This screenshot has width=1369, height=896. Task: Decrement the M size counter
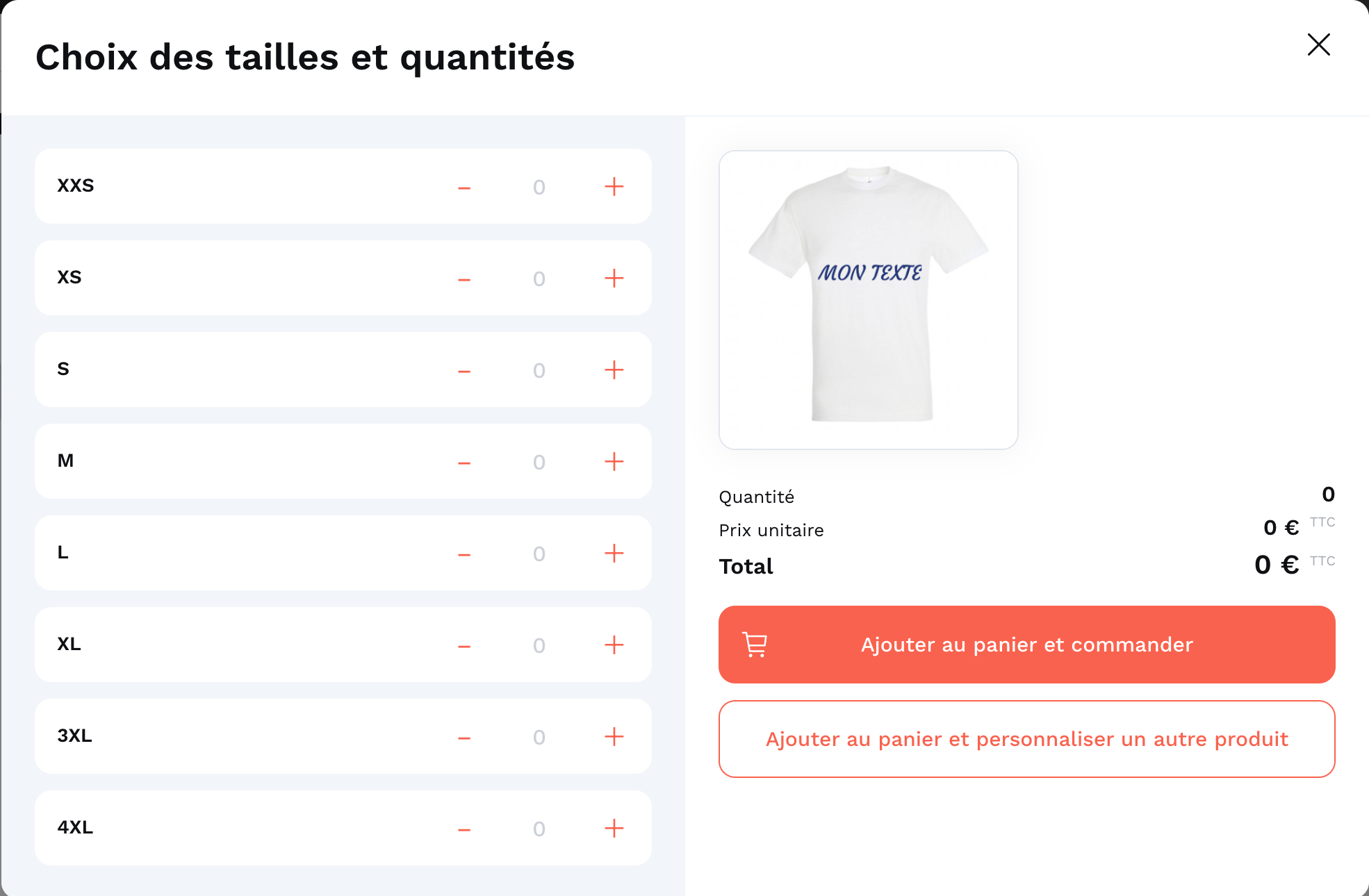(x=464, y=461)
